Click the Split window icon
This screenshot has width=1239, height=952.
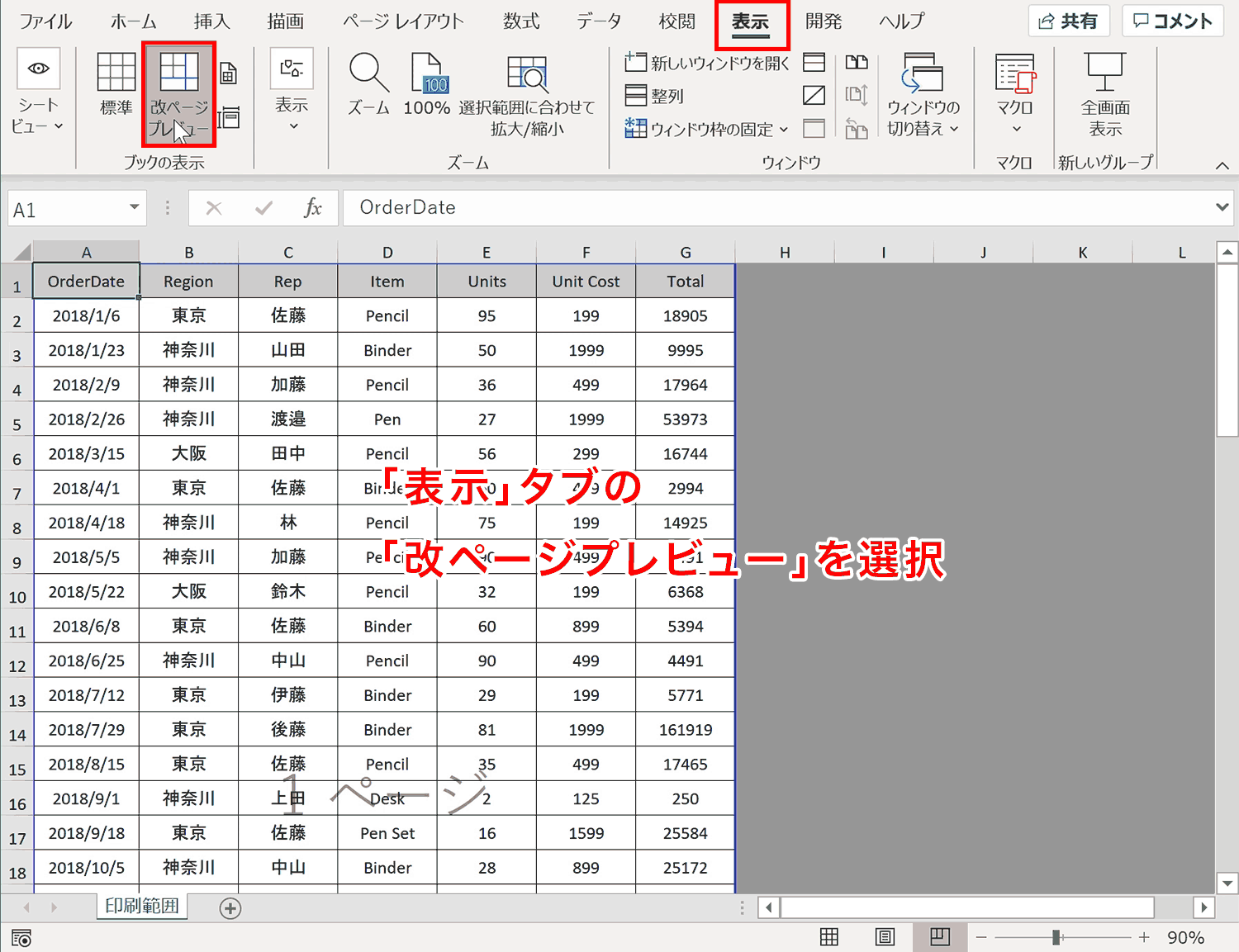(x=814, y=62)
